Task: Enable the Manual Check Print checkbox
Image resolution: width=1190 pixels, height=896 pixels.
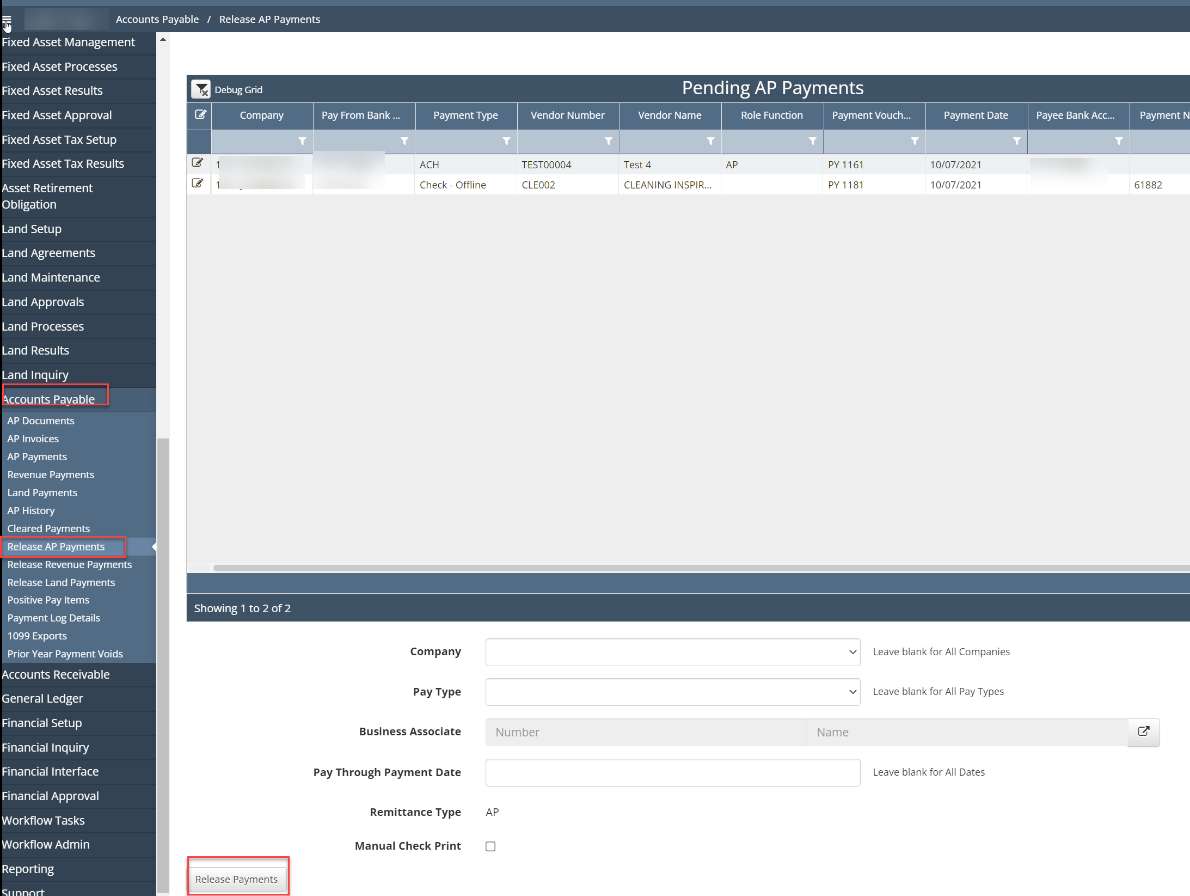Action: [490, 846]
